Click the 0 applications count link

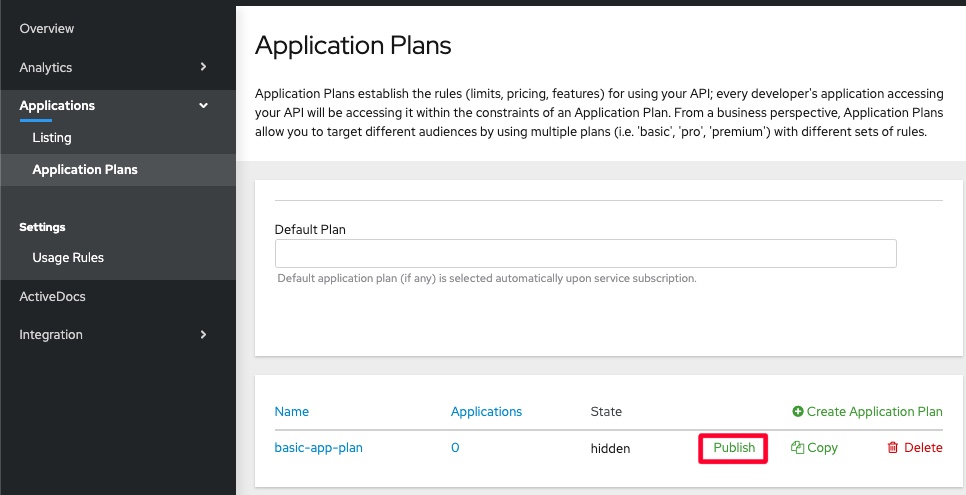(455, 448)
